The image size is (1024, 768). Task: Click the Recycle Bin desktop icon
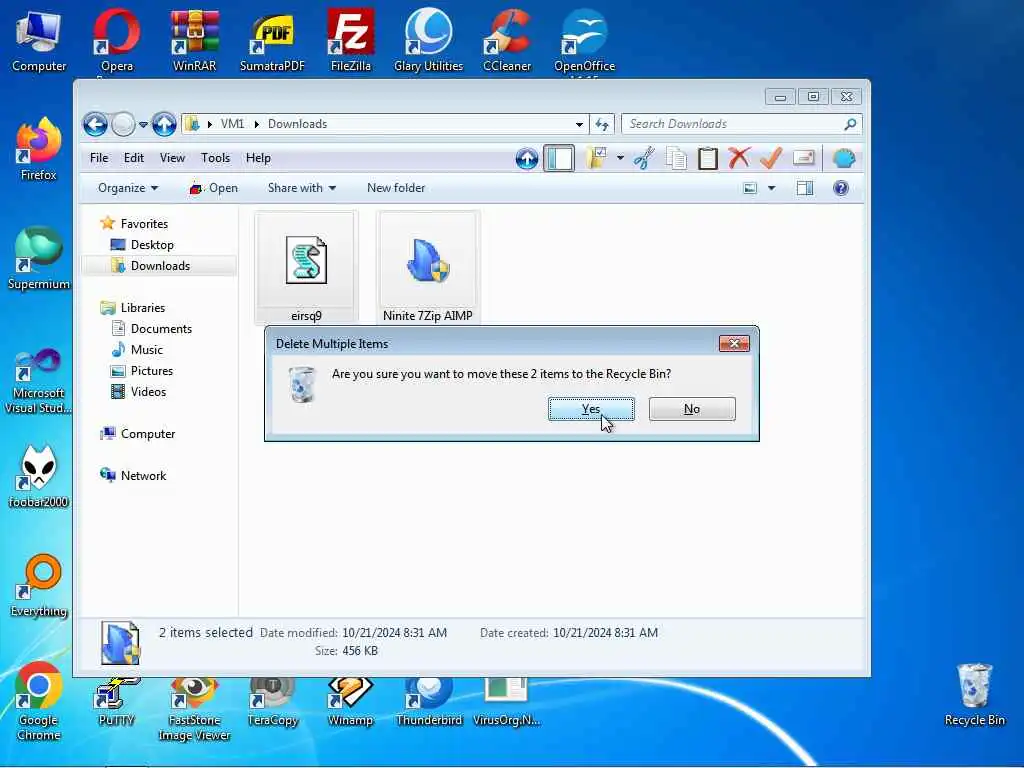coord(974,695)
